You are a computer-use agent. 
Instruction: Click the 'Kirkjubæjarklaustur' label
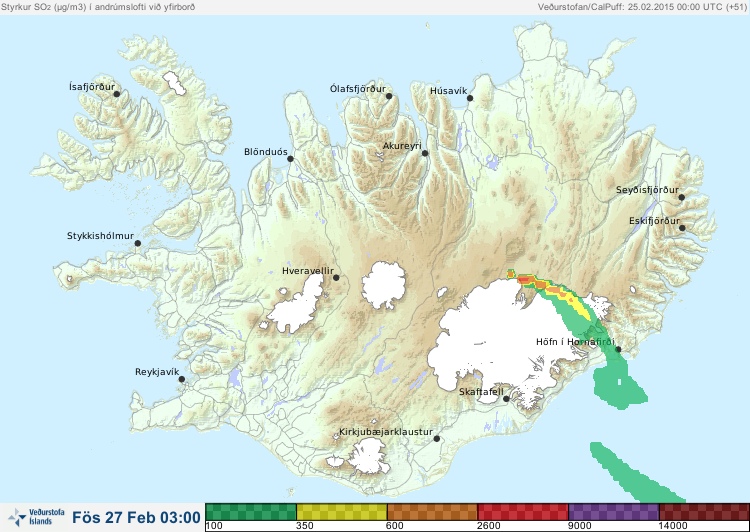click(x=386, y=432)
